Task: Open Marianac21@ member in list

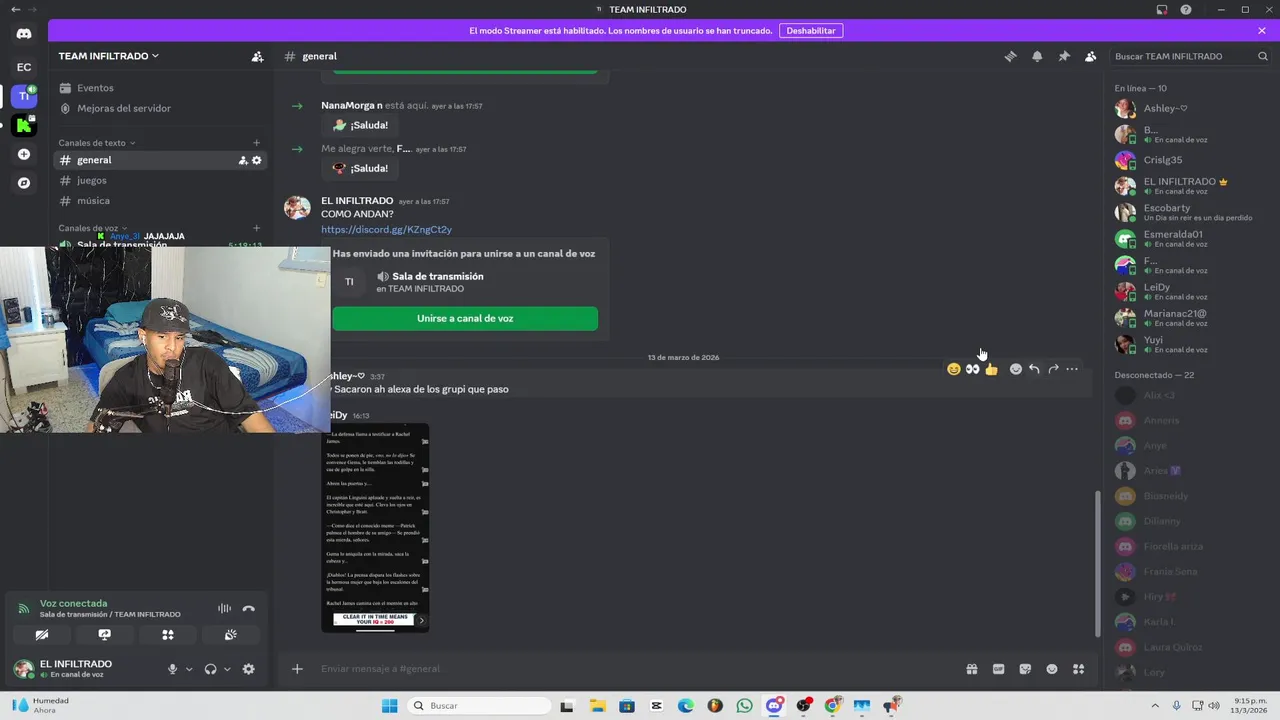Action: pos(1190,318)
